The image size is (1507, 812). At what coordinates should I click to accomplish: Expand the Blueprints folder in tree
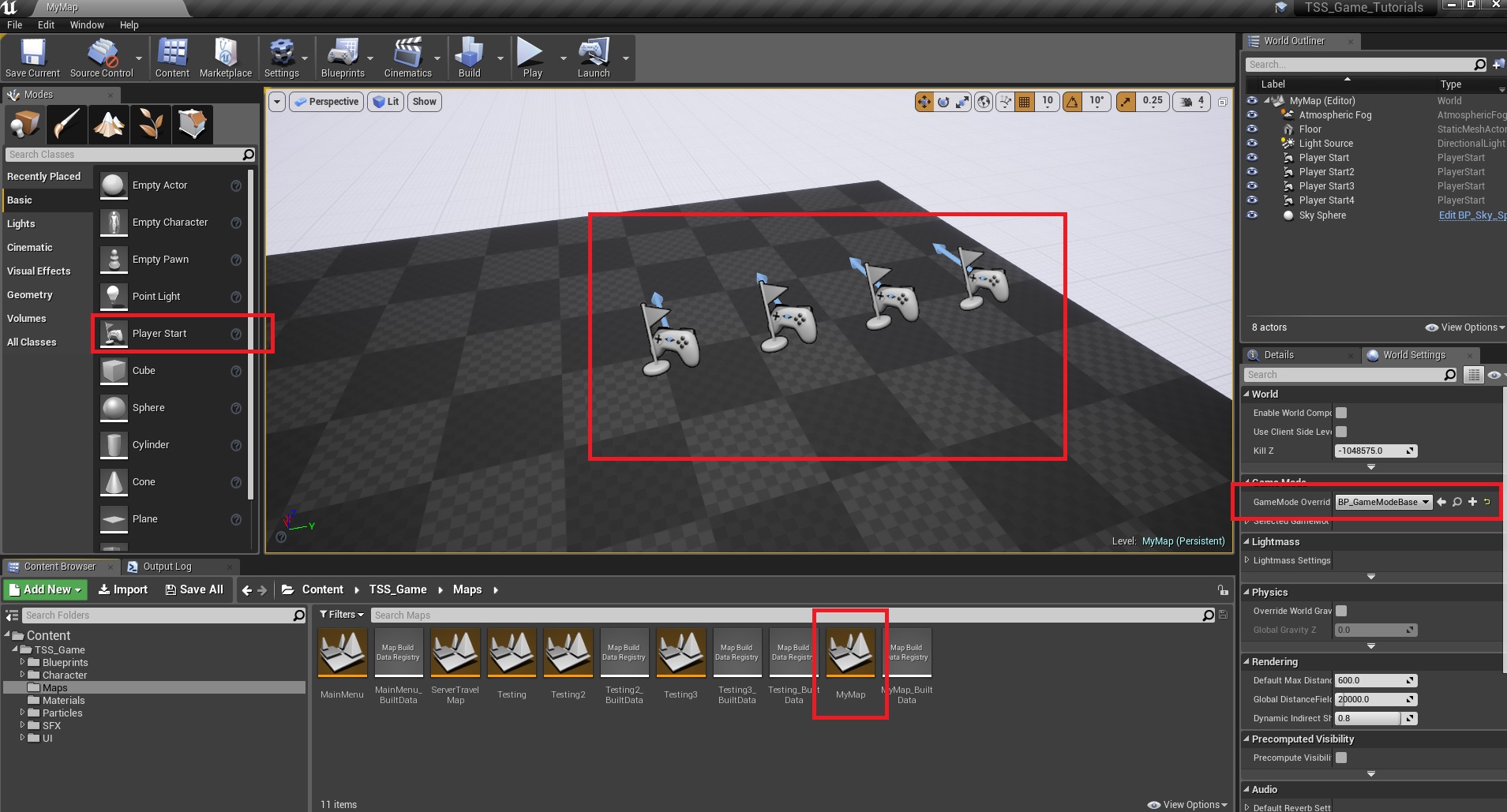coord(23,663)
